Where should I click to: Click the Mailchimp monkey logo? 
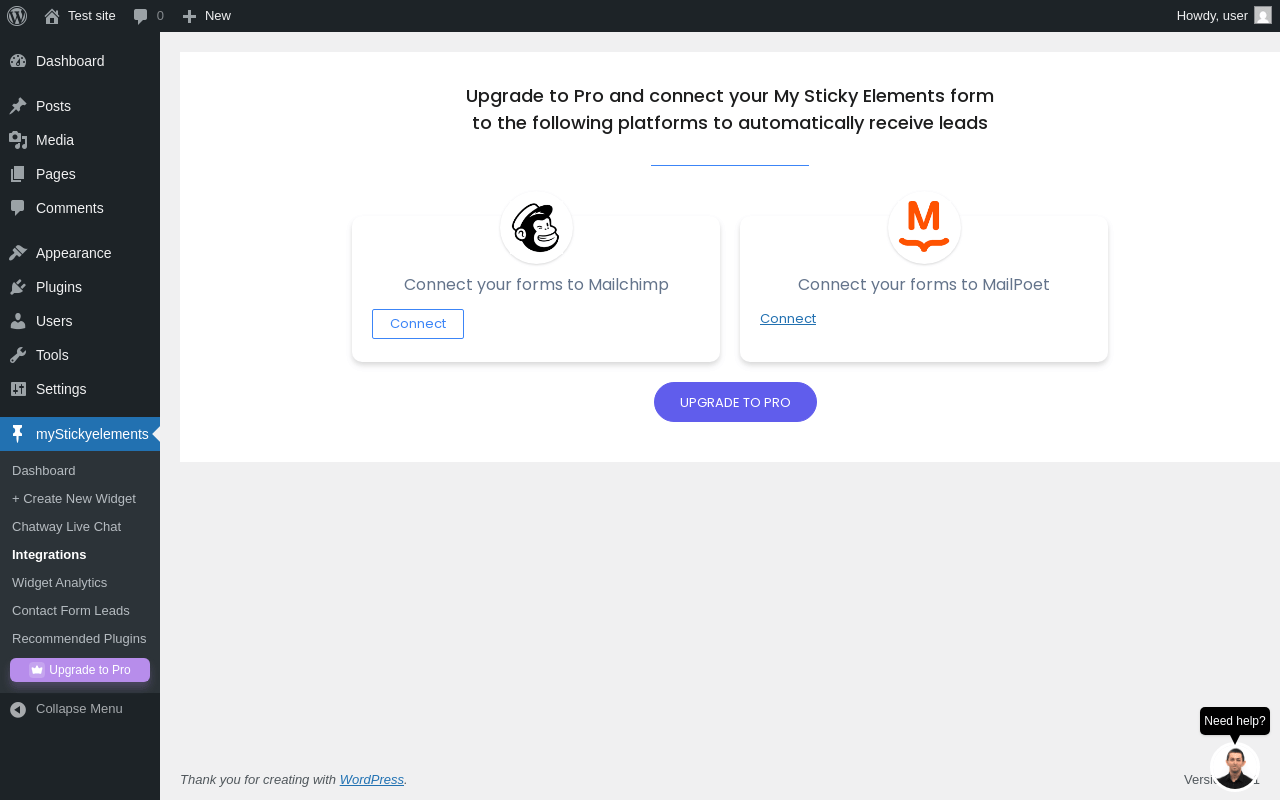tap(536, 228)
